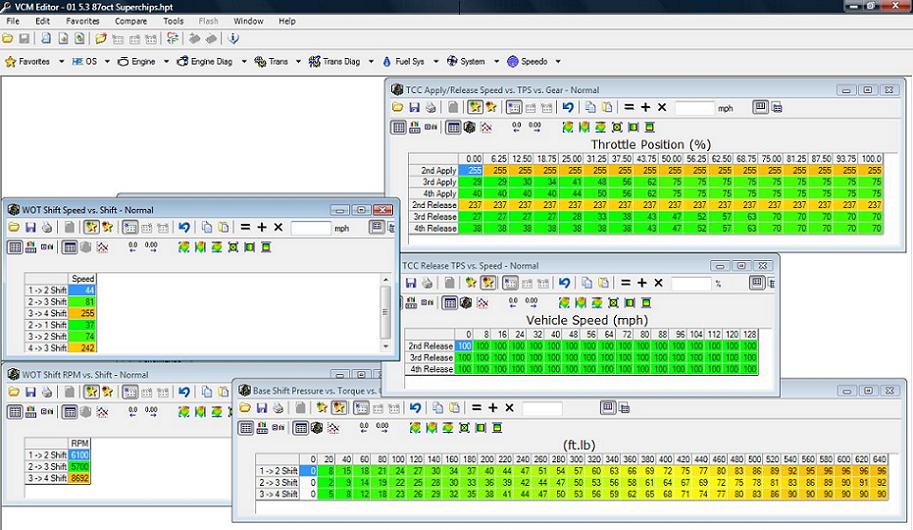Click print icon in TCC Apply/Release Speed window

(430, 107)
